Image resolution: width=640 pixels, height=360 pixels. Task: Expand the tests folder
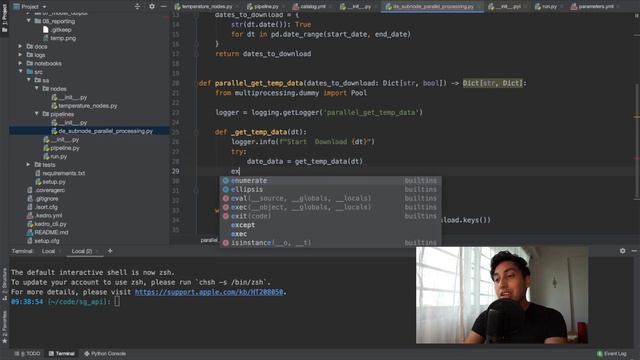click(29, 164)
